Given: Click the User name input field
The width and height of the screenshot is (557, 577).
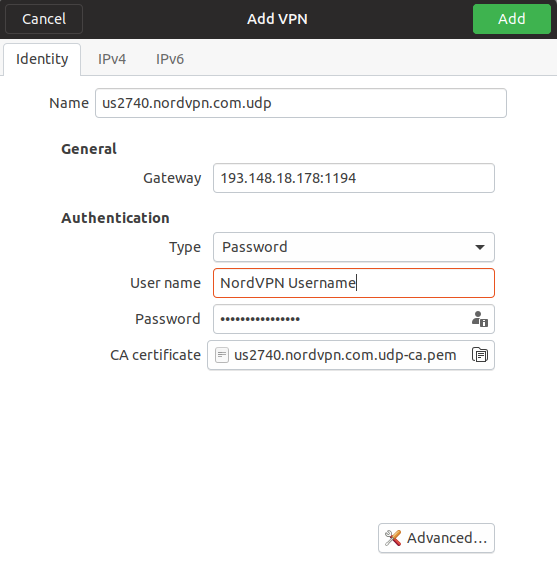Looking at the screenshot, I should [x=354, y=283].
